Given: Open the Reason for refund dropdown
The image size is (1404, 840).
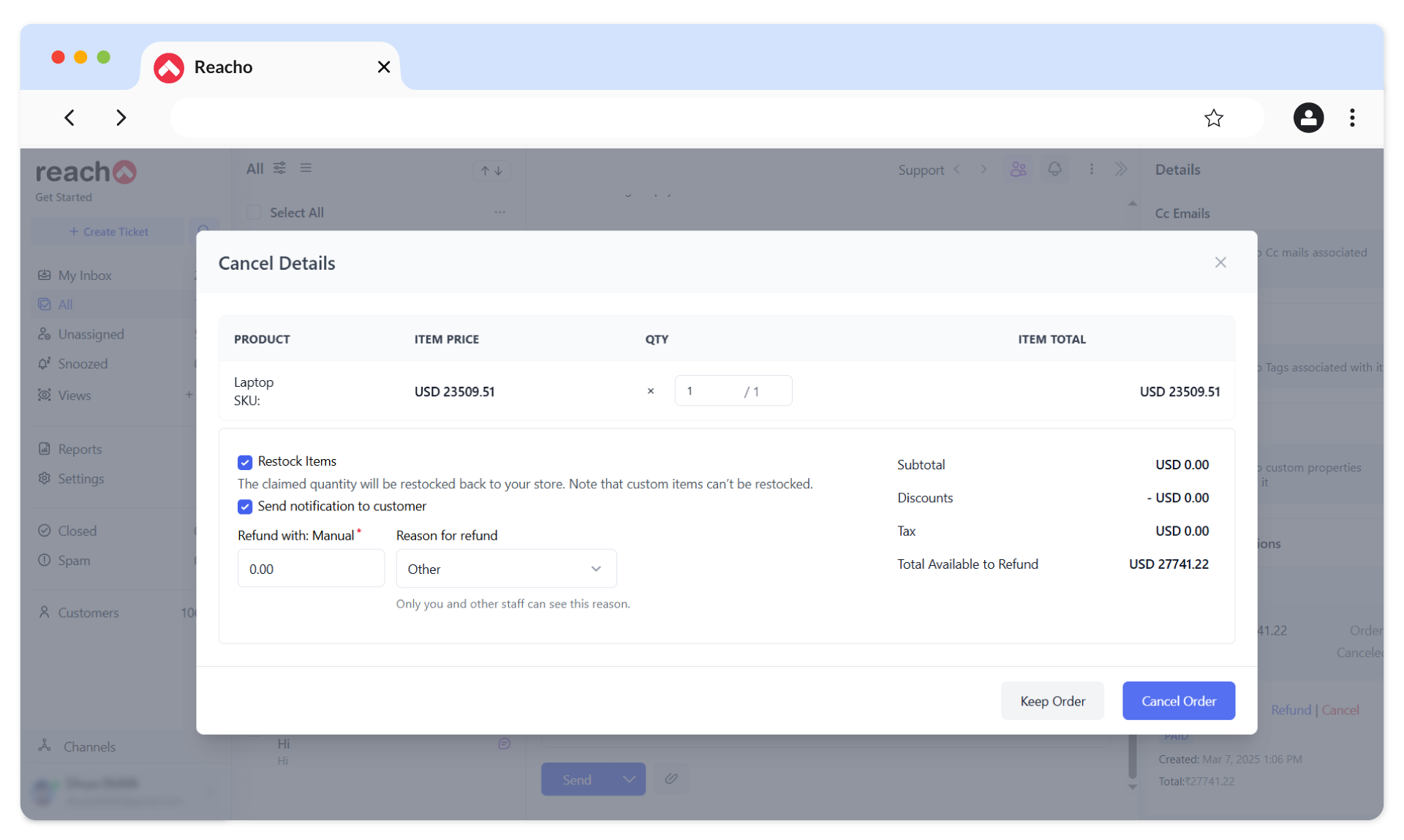Looking at the screenshot, I should tap(506, 569).
